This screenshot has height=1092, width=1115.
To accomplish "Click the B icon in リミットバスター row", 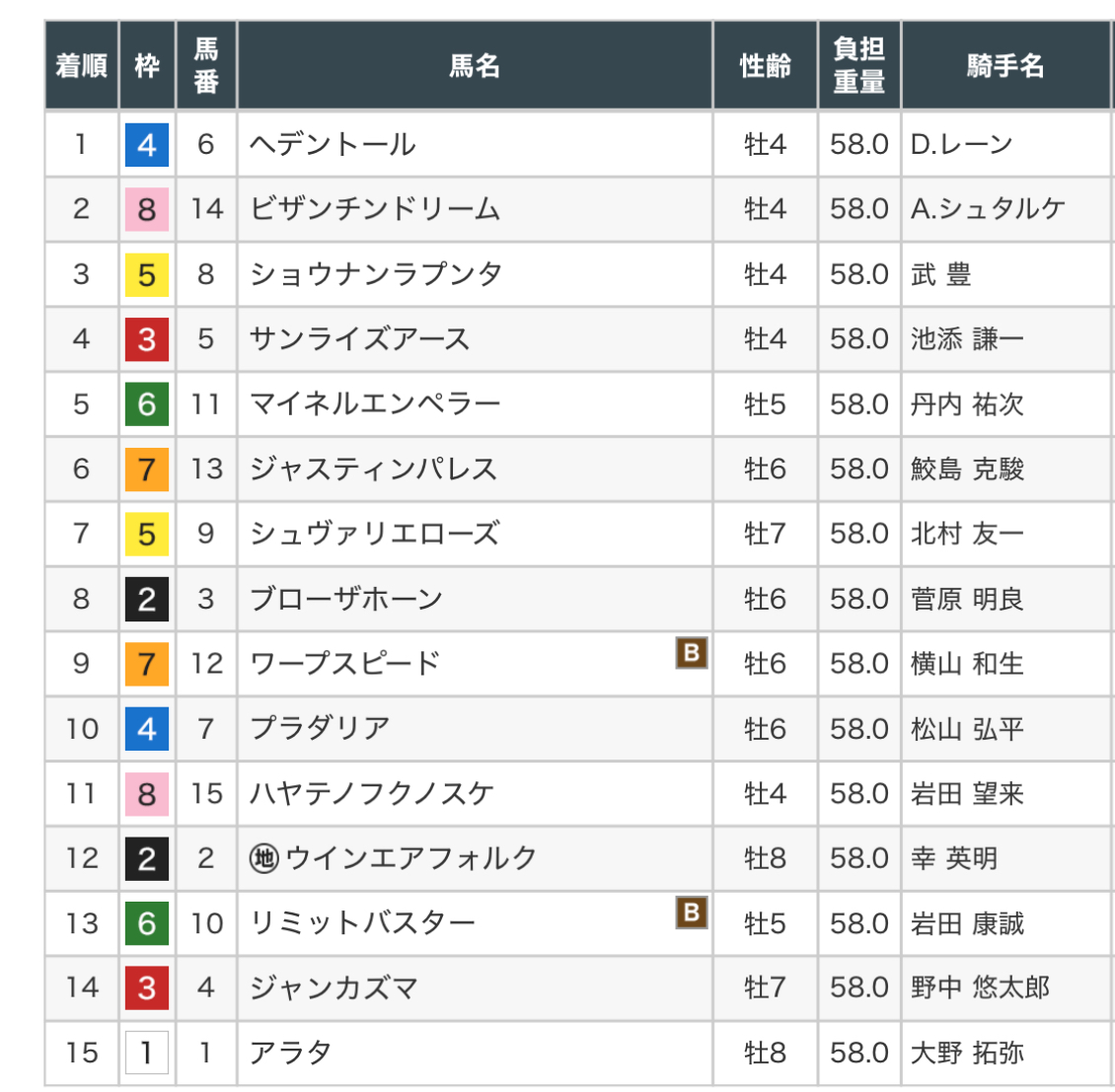I will tap(691, 912).
